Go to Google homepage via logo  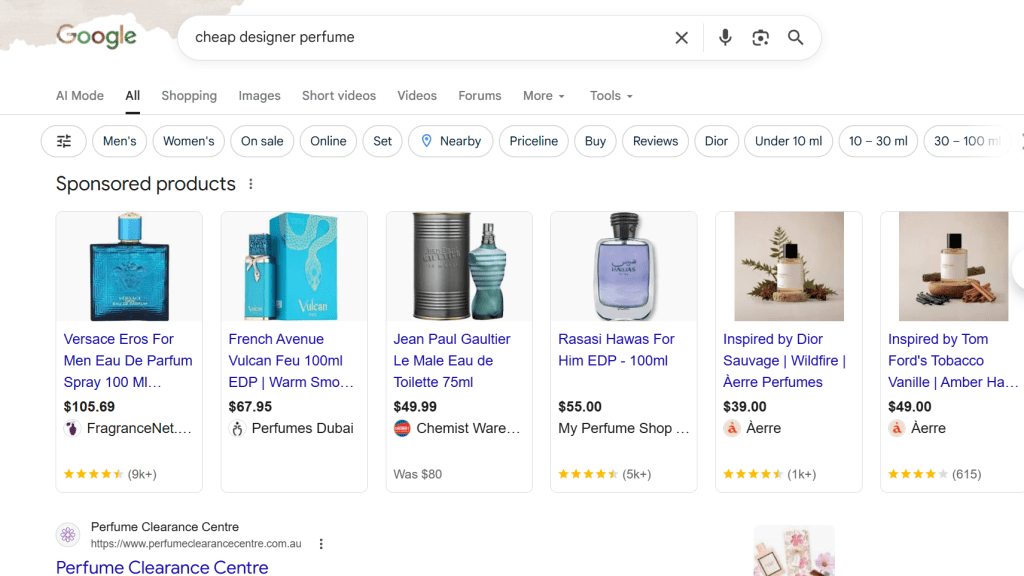point(96,37)
